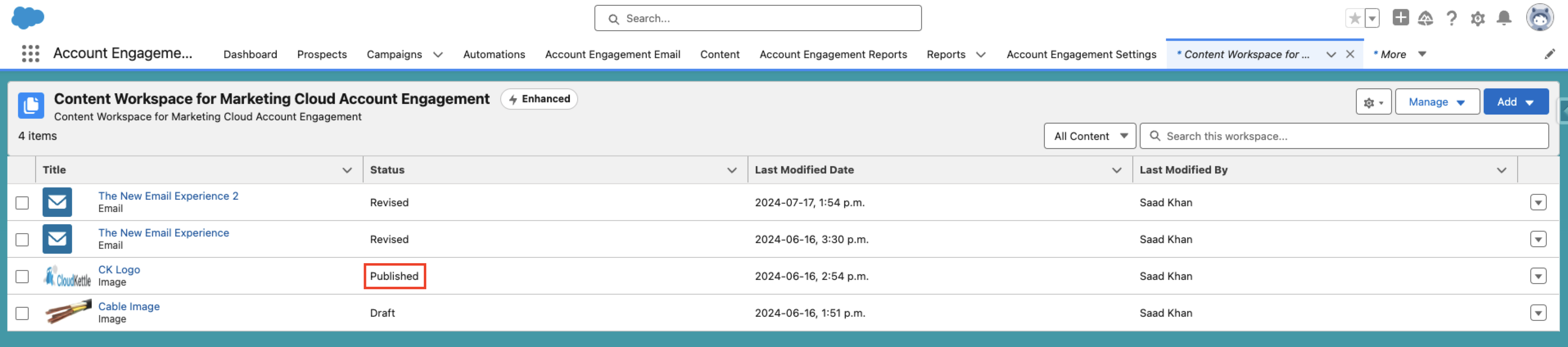Open the CK Logo thumbnail

click(67, 276)
